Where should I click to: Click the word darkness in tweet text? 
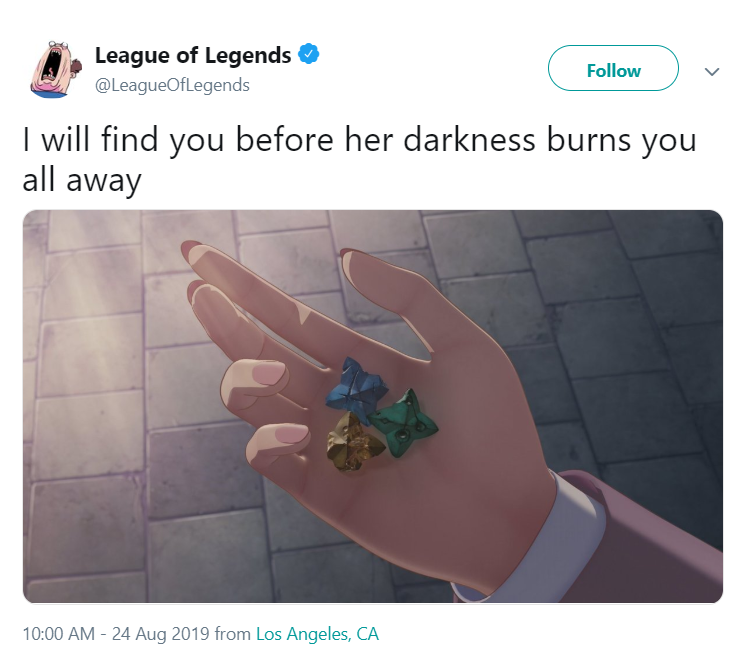[x=469, y=140]
